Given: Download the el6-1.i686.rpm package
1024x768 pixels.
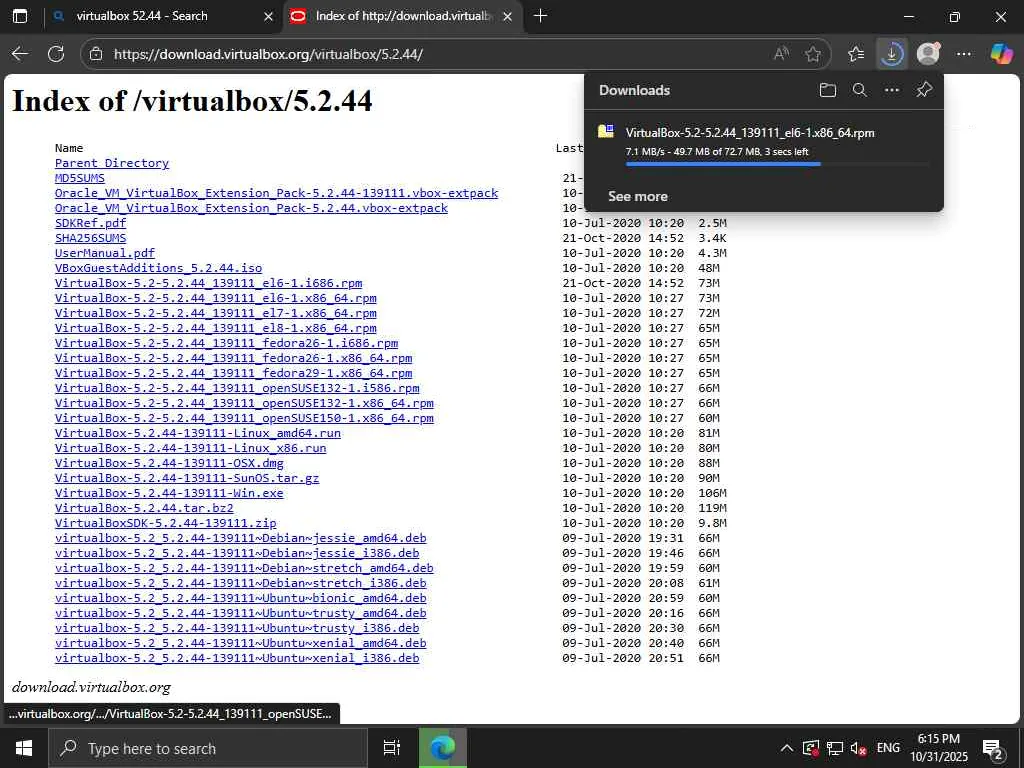Looking at the screenshot, I should click(208, 283).
